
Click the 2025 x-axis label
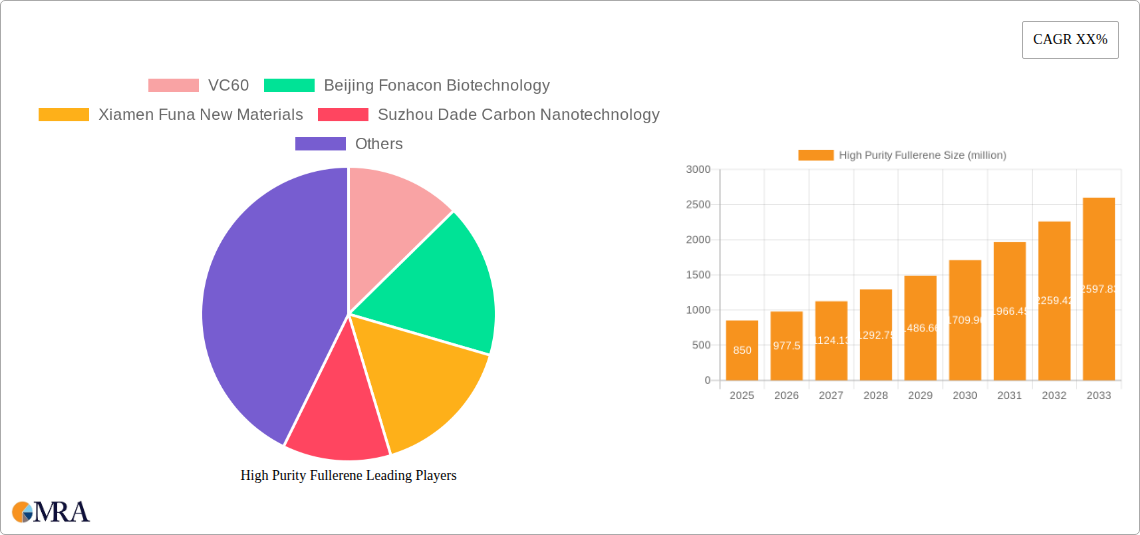[742, 395]
